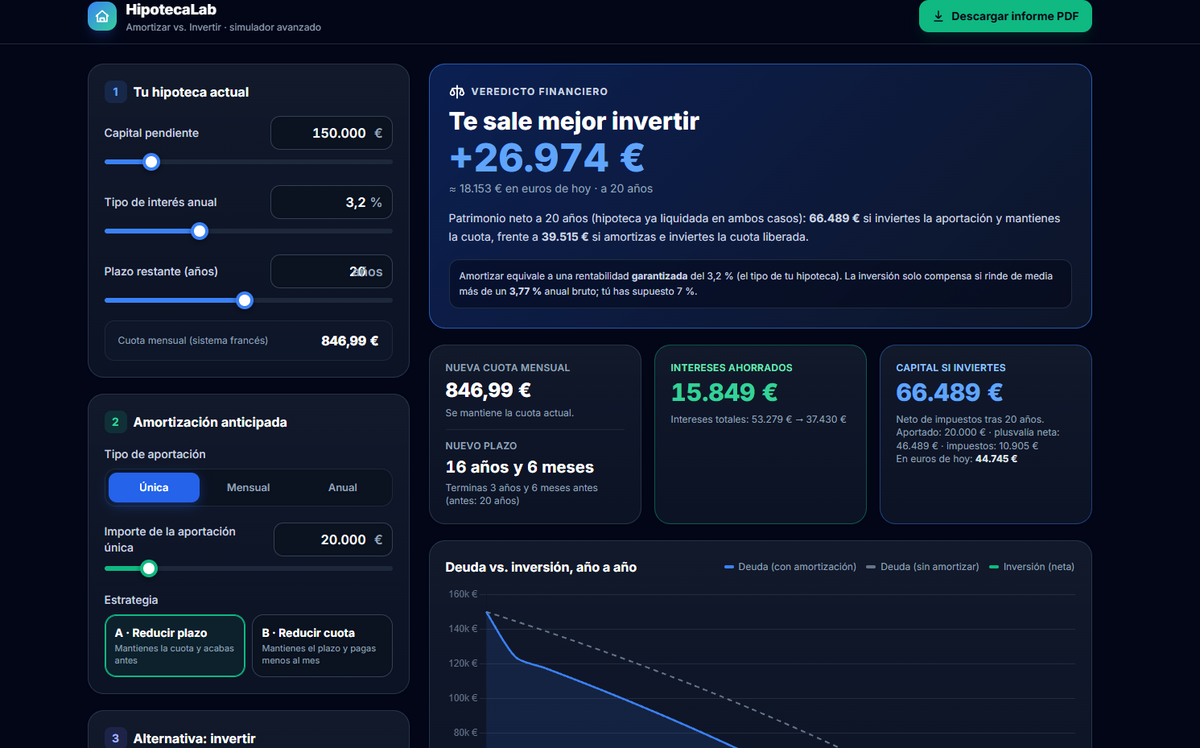The width and height of the screenshot is (1200, 748).
Task: Click the 846,99 € value under Nueva cuota mensual
Action: tap(488, 390)
